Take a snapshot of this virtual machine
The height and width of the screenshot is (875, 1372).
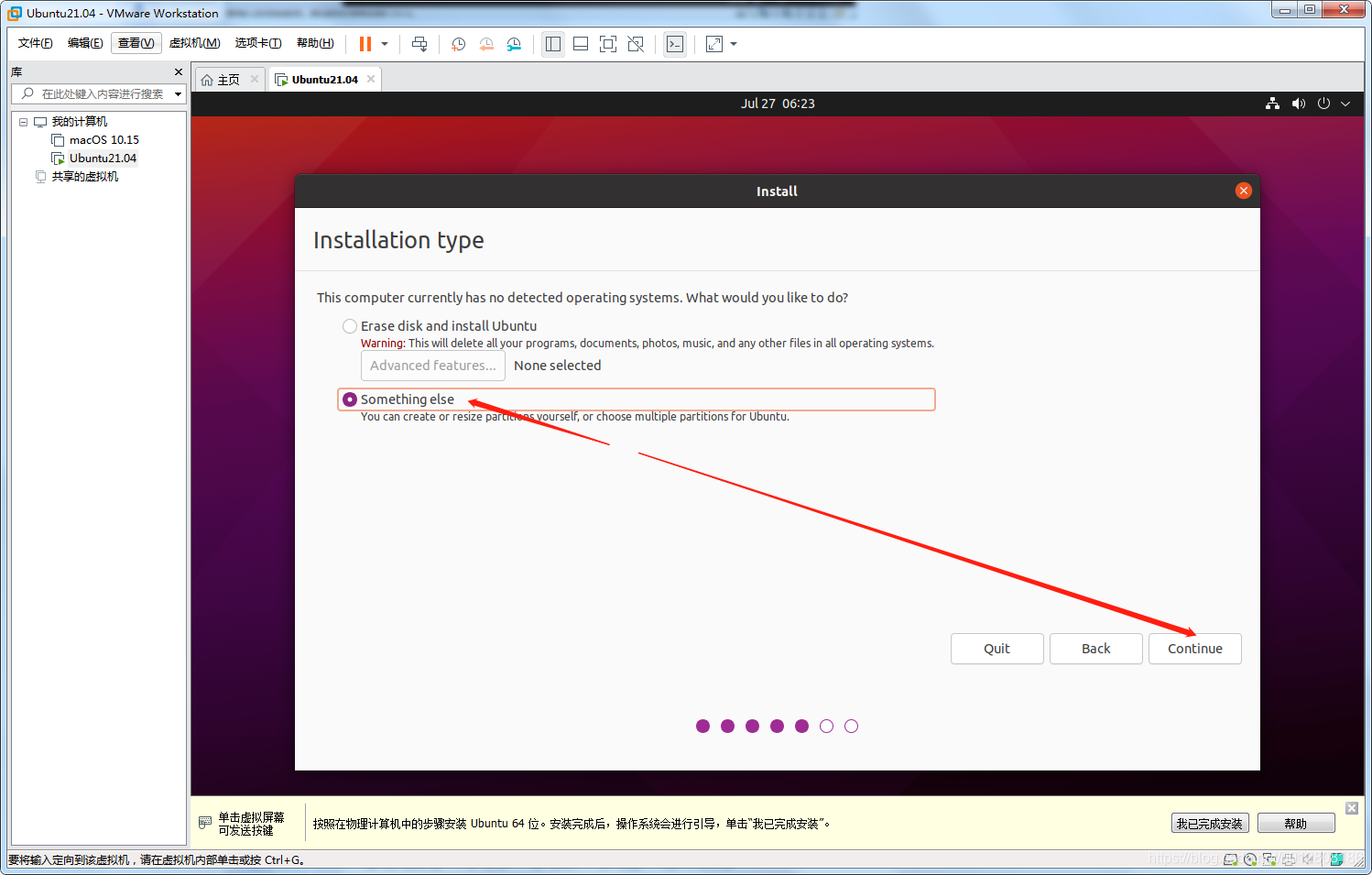pyautogui.click(x=459, y=44)
